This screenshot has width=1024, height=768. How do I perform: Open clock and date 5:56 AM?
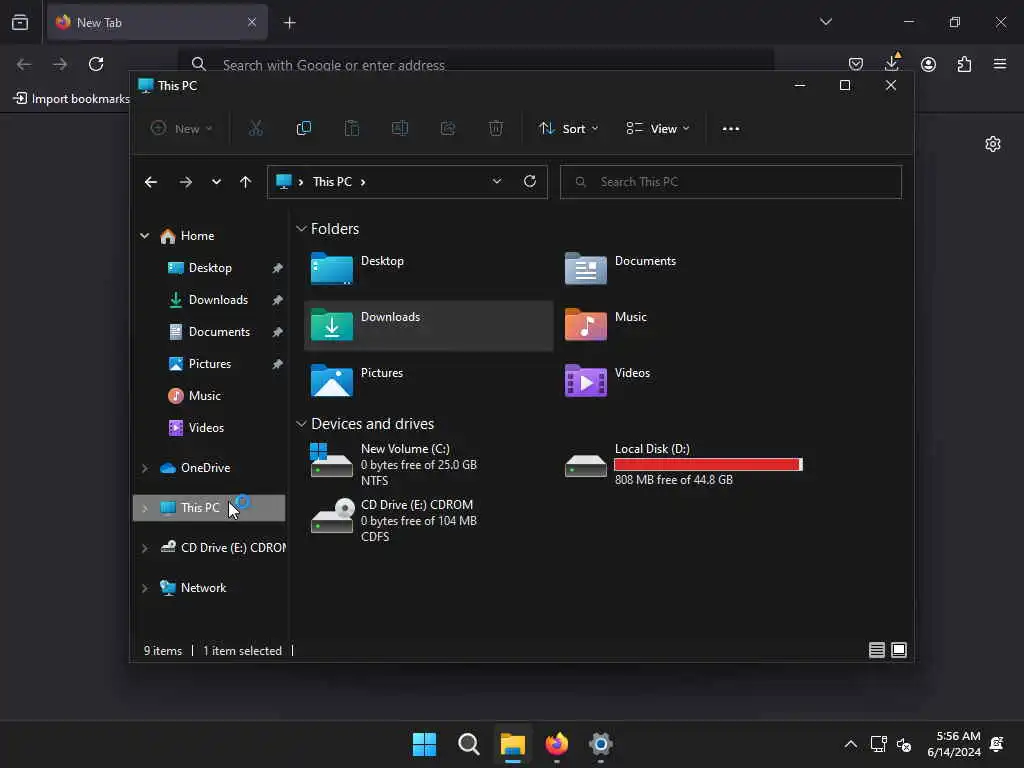[x=954, y=744]
